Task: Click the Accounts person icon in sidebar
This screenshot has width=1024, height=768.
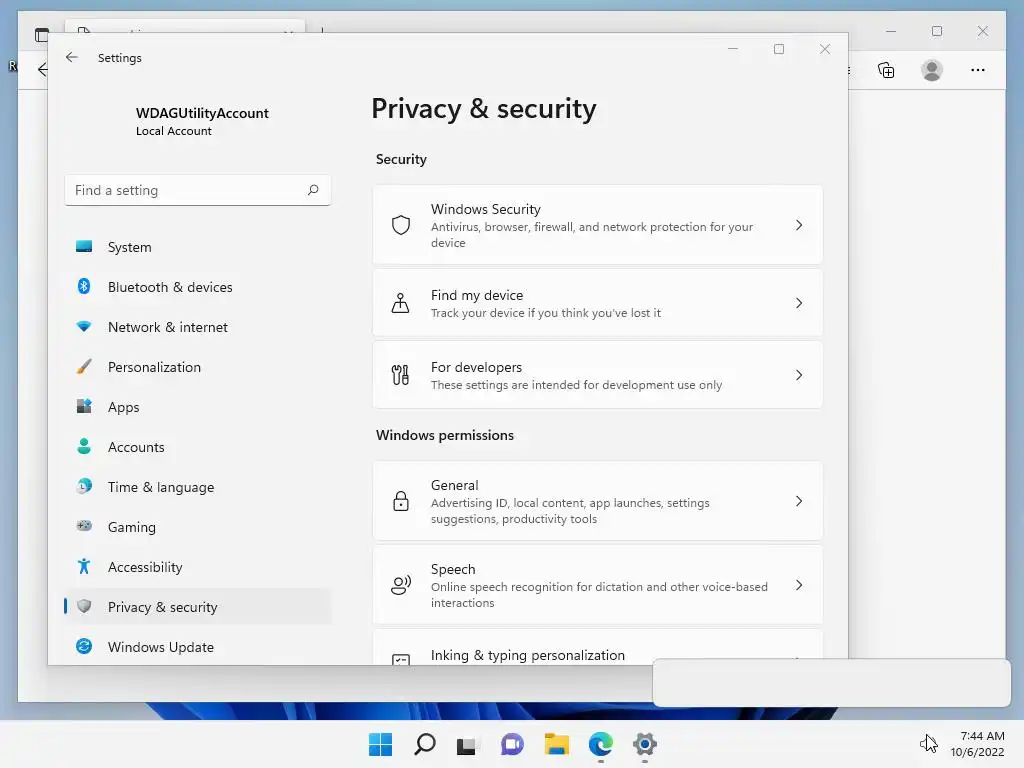Action: [84, 447]
